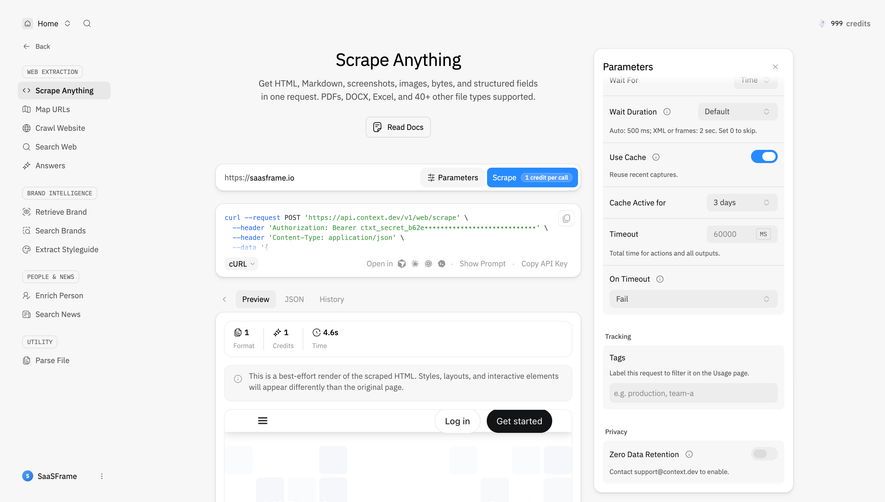This screenshot has height=502, width=885.
Task: Click the Use Cache info icon
Action: click(x=656, y=158)
